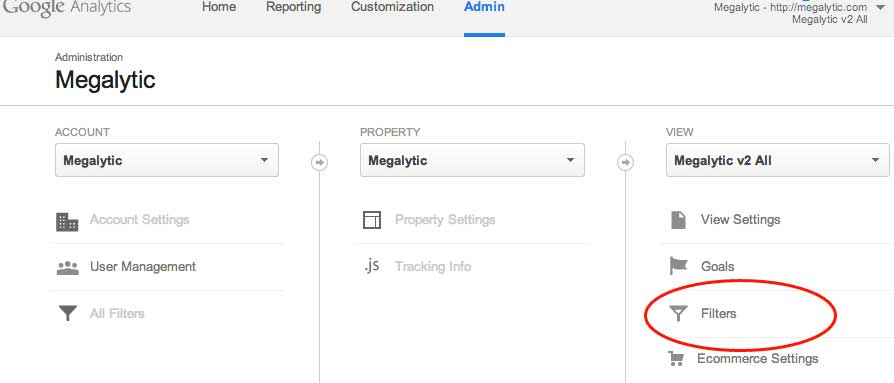894x383 pixels.
Task: Click the Goals flag icon
Action: pyautogui.click(x=678, y=266)
